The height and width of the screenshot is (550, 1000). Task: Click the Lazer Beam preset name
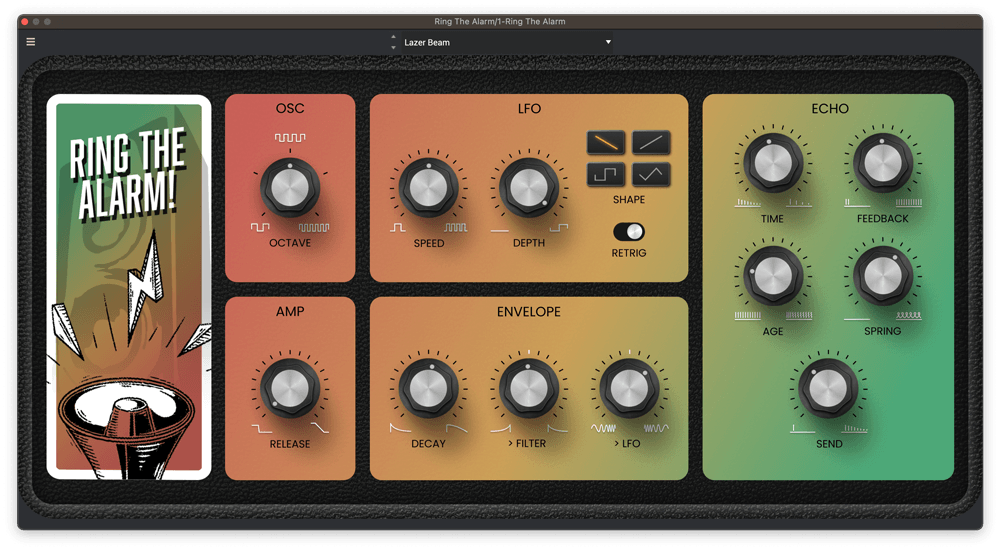pos(427,42)
